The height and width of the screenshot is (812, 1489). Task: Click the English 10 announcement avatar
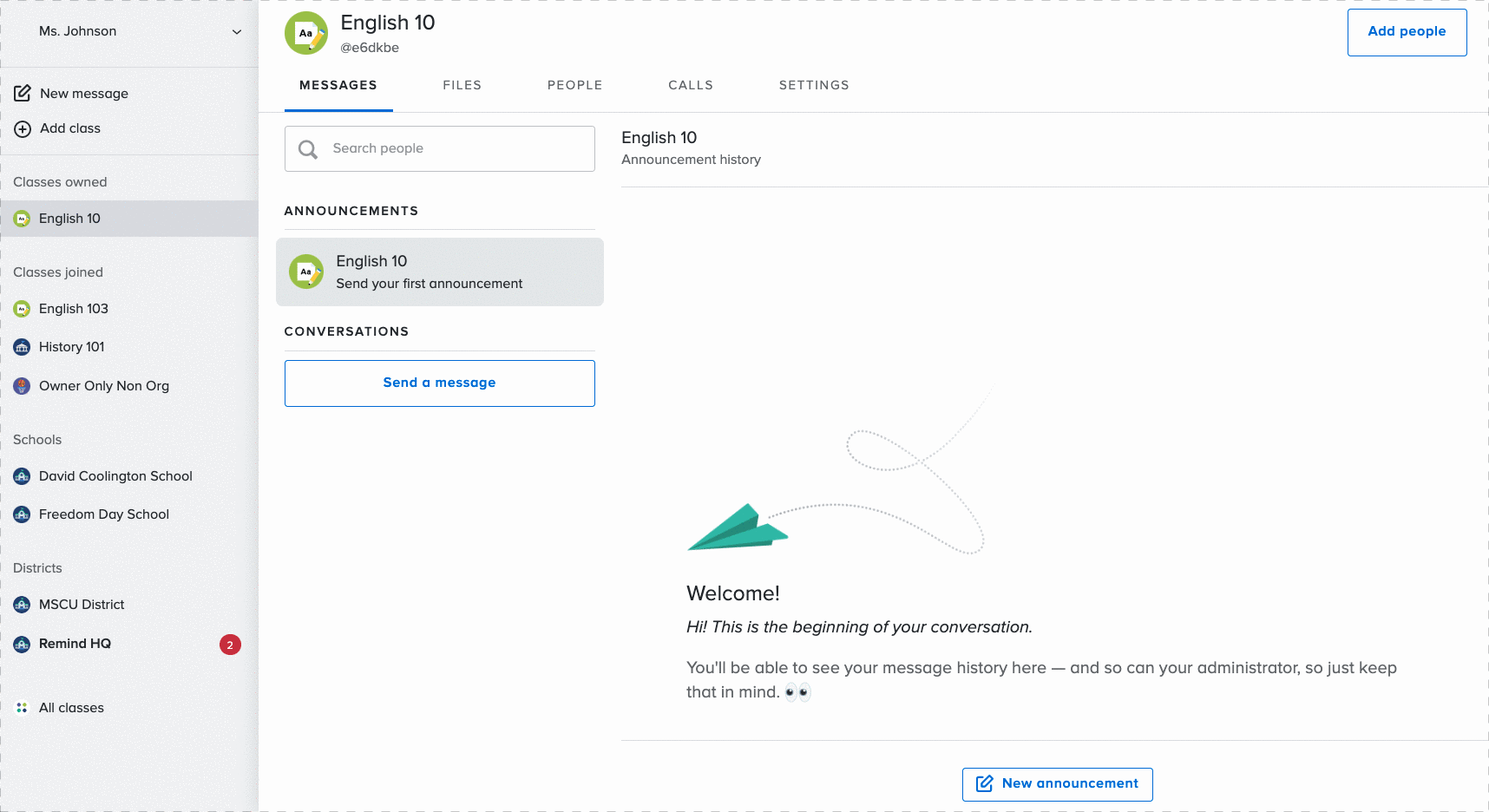(x=306, y=272)
